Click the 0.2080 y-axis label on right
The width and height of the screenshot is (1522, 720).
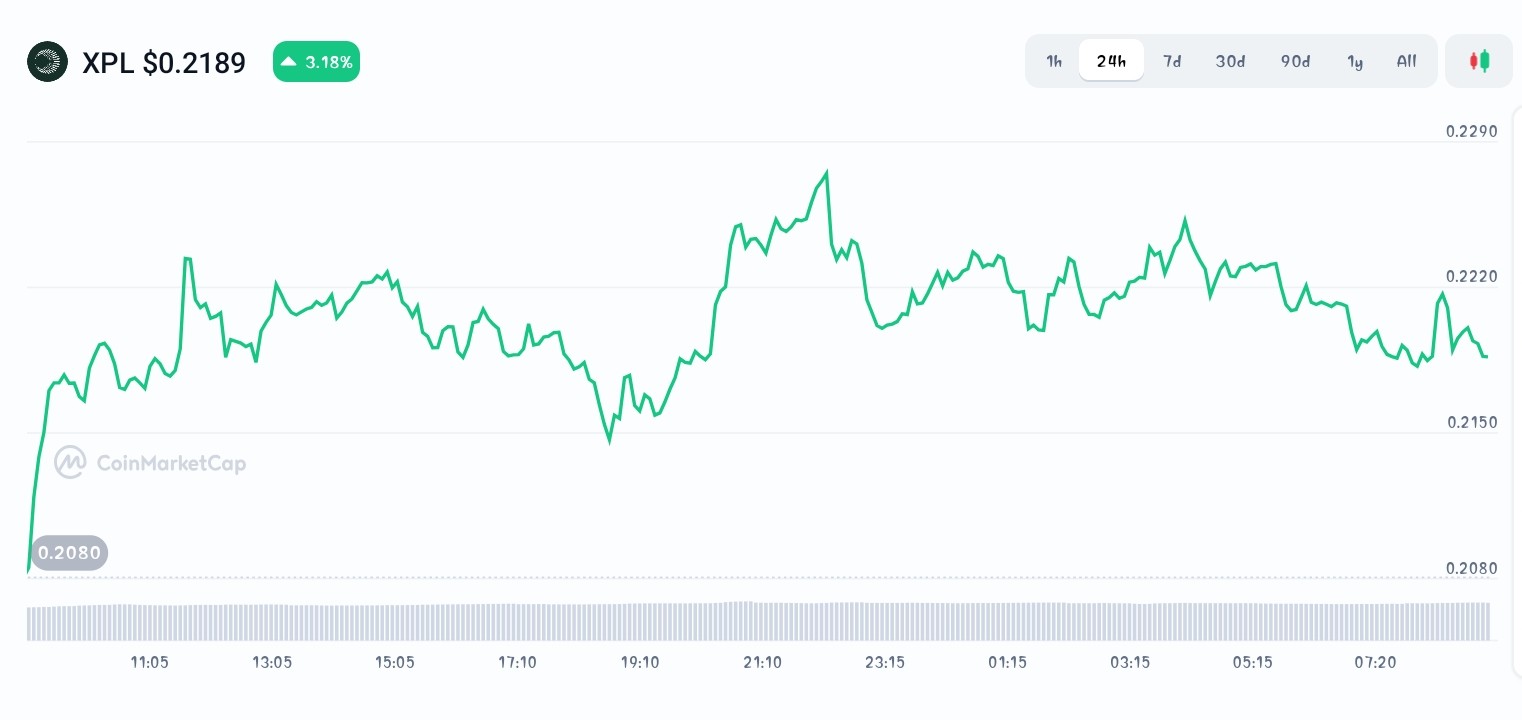(1472, 568)
